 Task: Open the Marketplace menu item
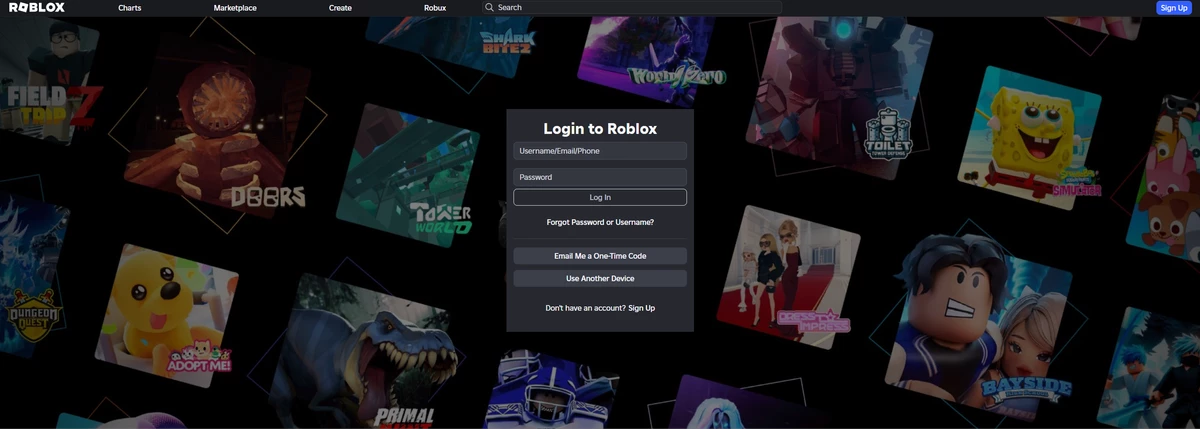(x=235, y=8)
